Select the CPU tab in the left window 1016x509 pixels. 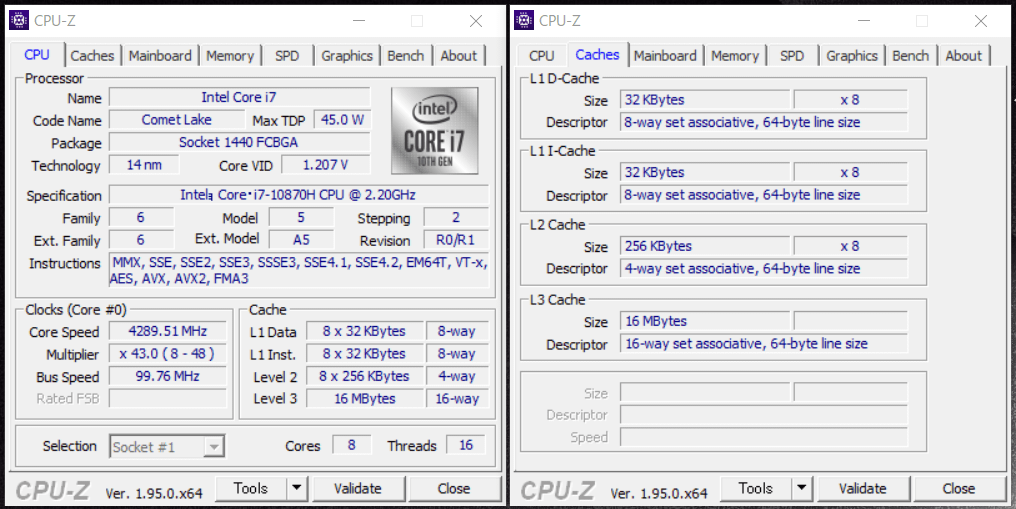[37, 54]
